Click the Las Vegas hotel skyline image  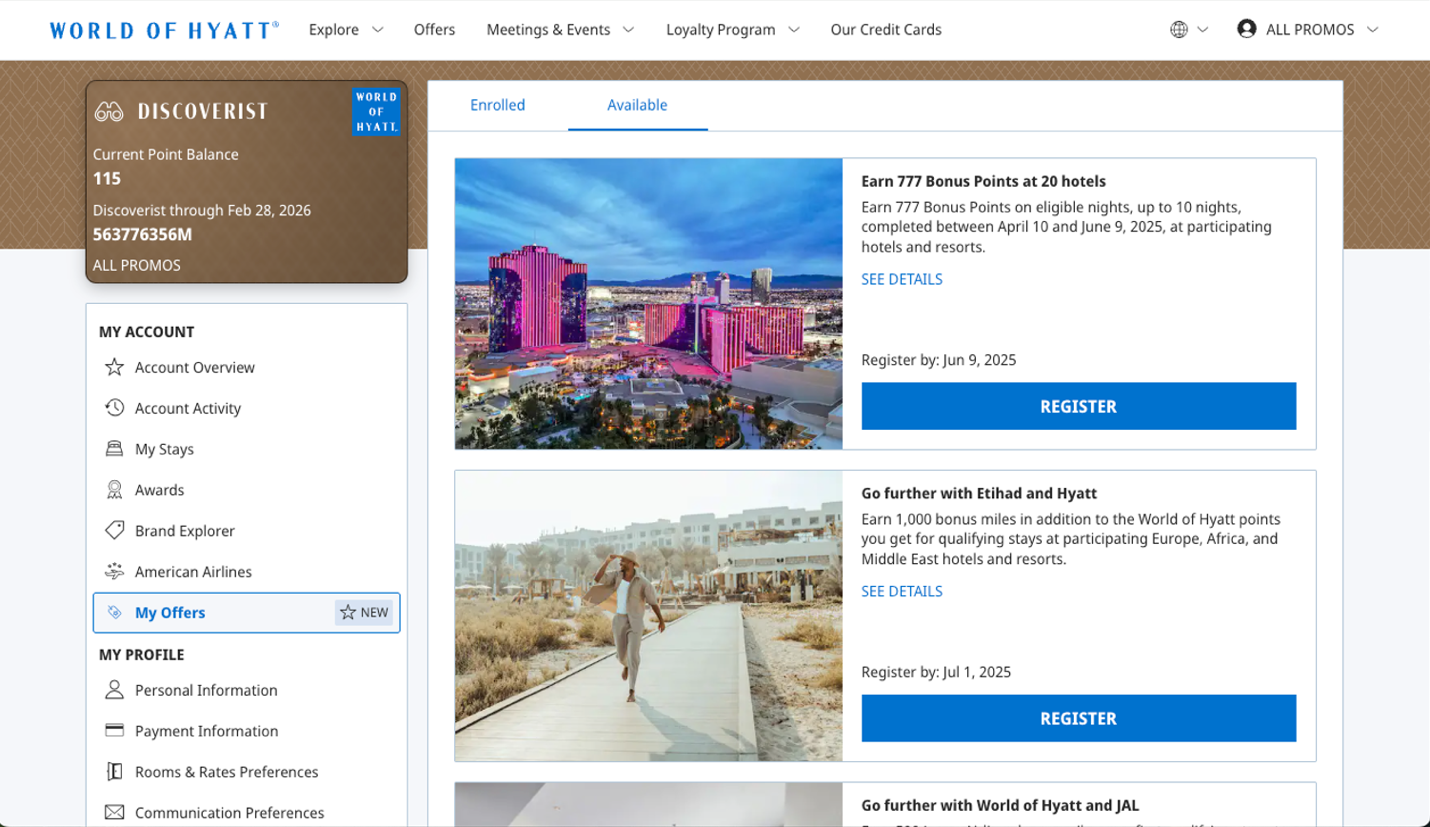(x=649, y=304)
